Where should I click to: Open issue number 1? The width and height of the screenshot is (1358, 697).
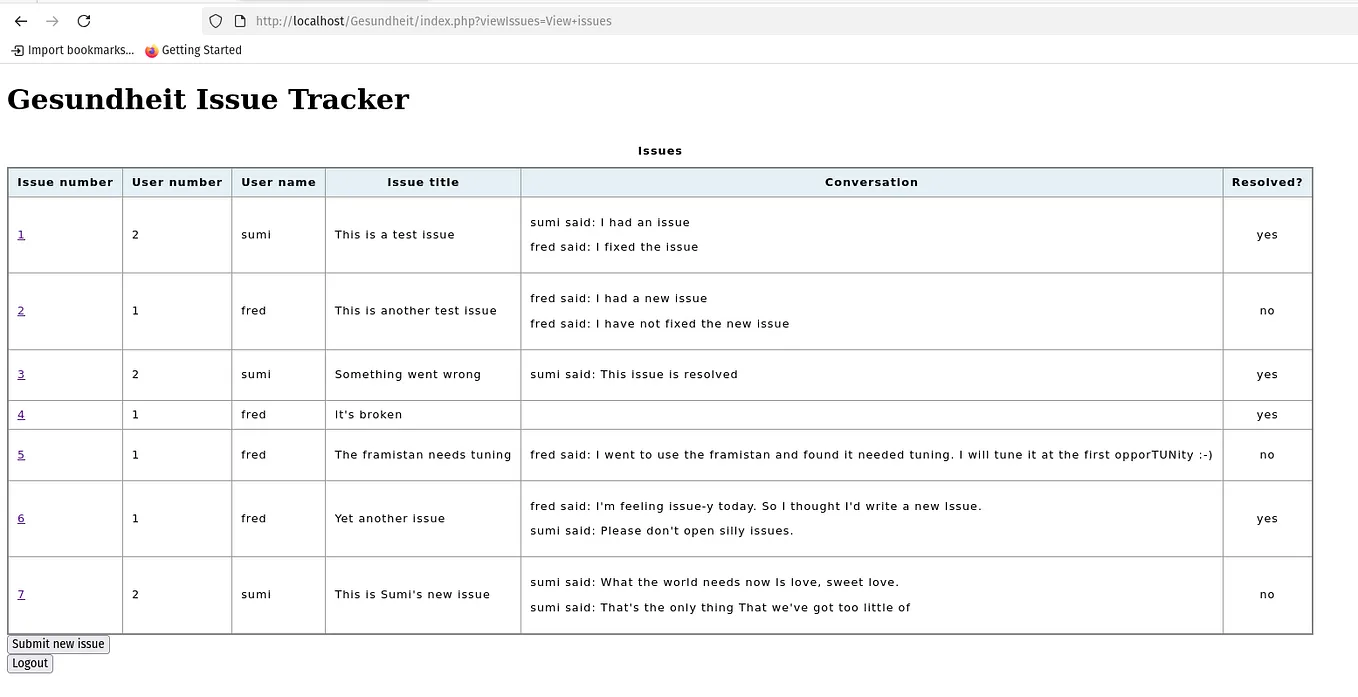click(x=21, y=234)
